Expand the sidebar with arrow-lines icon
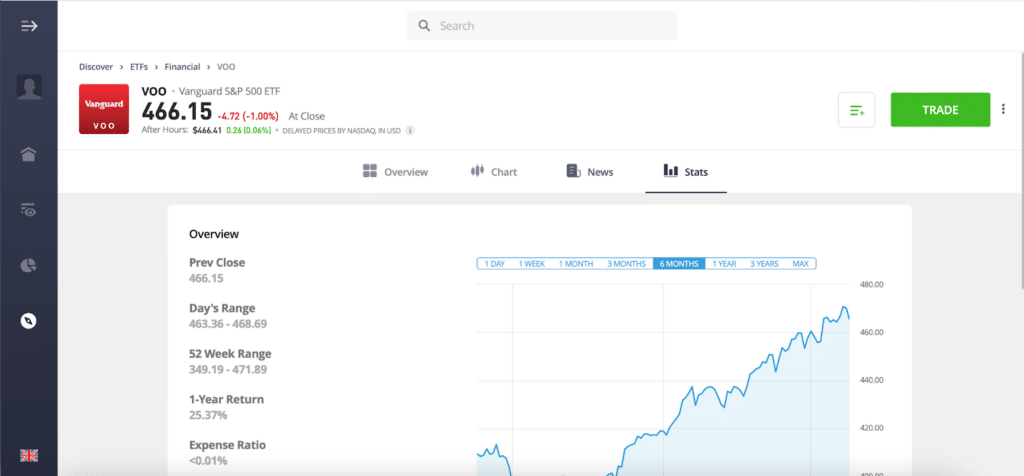The width and height of the screenshot is (1024, 476). [x=29, y=26]
